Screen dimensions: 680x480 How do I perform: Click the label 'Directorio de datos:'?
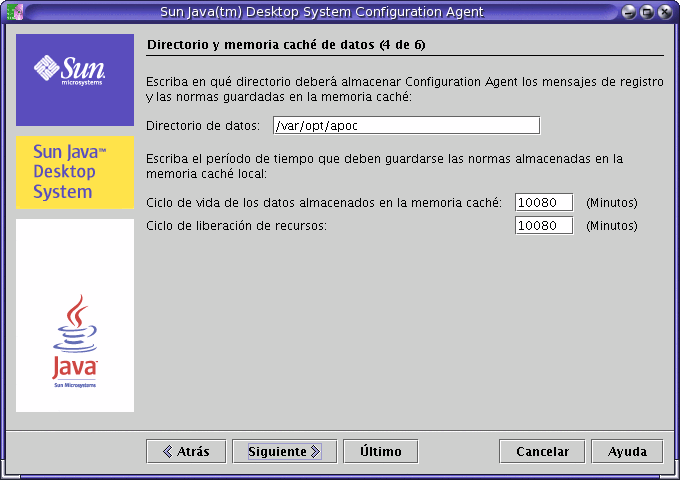click(x=203, y=126)
